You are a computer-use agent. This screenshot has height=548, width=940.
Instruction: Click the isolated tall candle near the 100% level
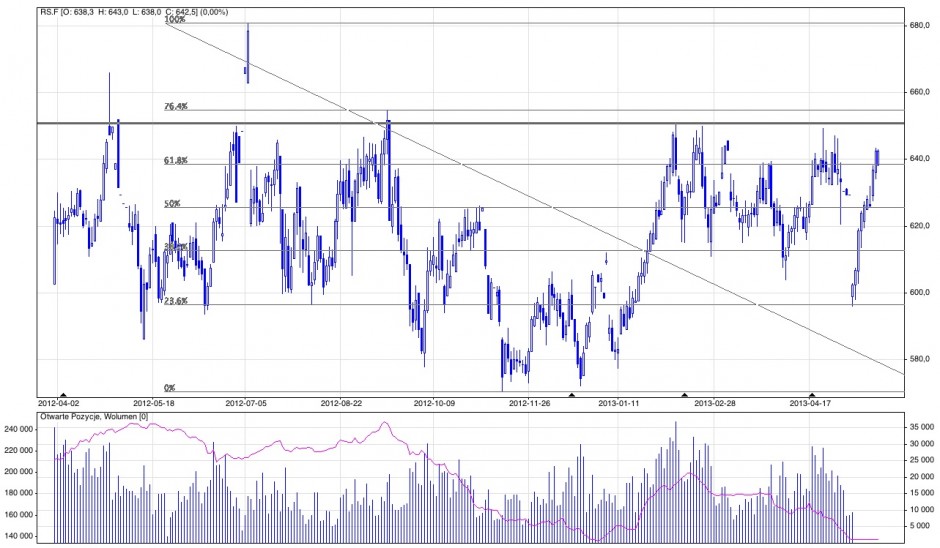click(247, 54)
